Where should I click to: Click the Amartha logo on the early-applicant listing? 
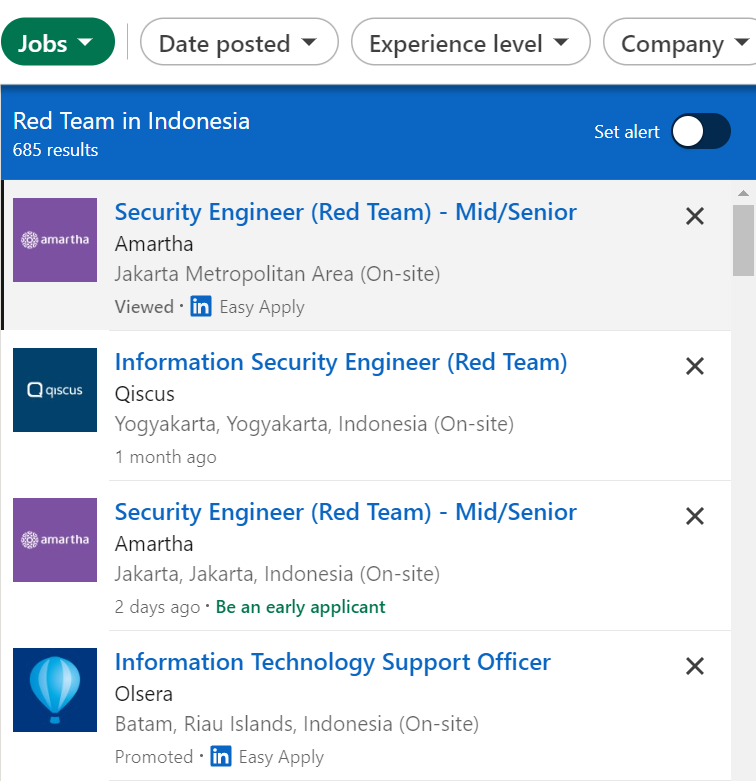pyautogui.click(x=55, y=540)
